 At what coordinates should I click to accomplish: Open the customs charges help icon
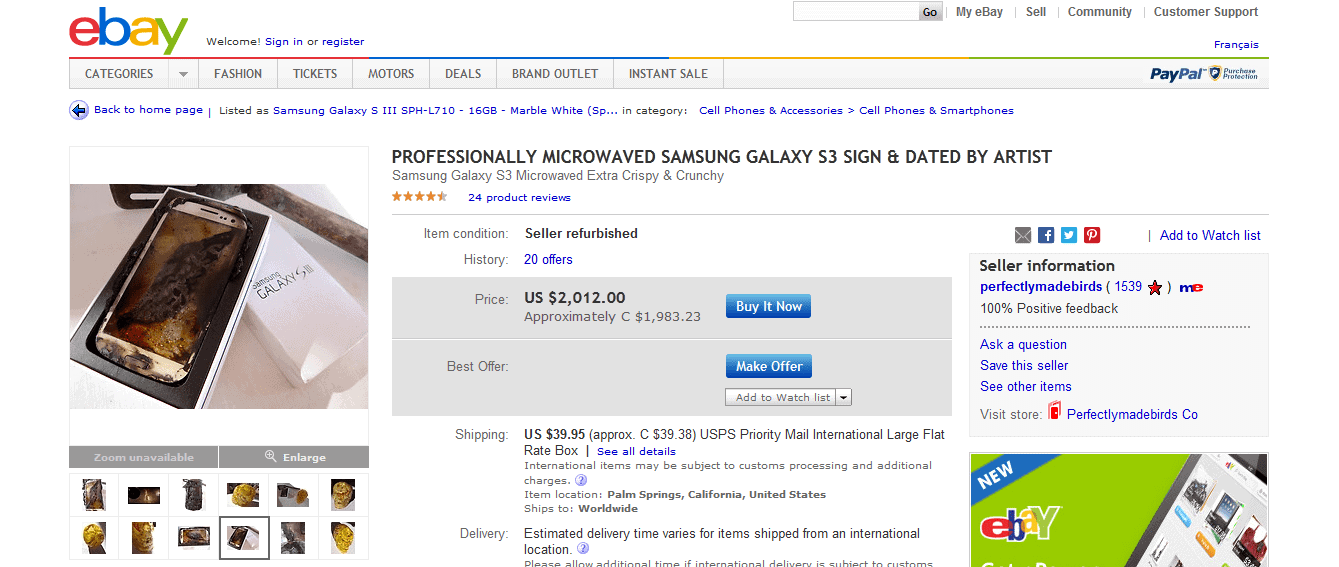(581, 480)
